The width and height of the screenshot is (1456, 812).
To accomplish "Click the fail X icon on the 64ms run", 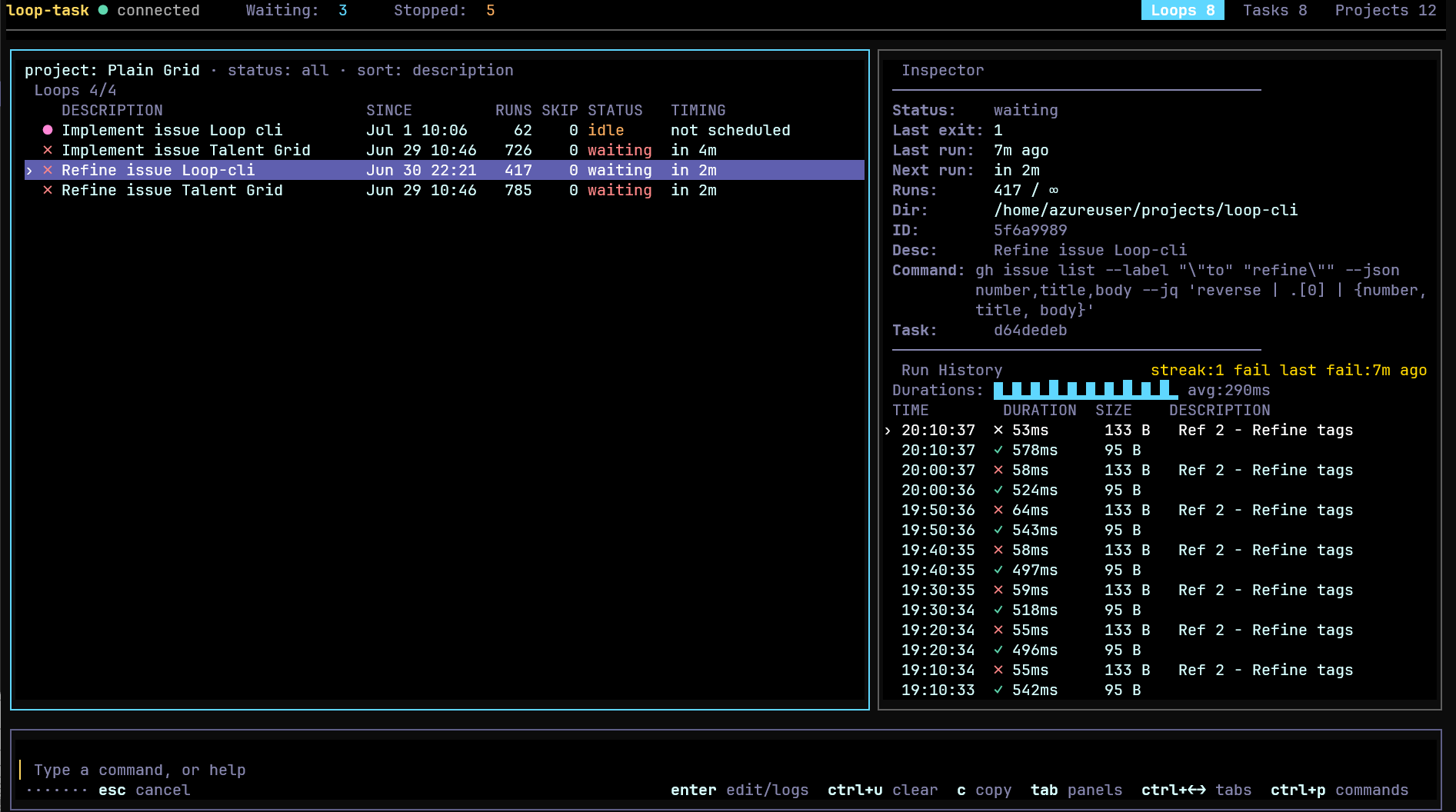I will [998, 510].
